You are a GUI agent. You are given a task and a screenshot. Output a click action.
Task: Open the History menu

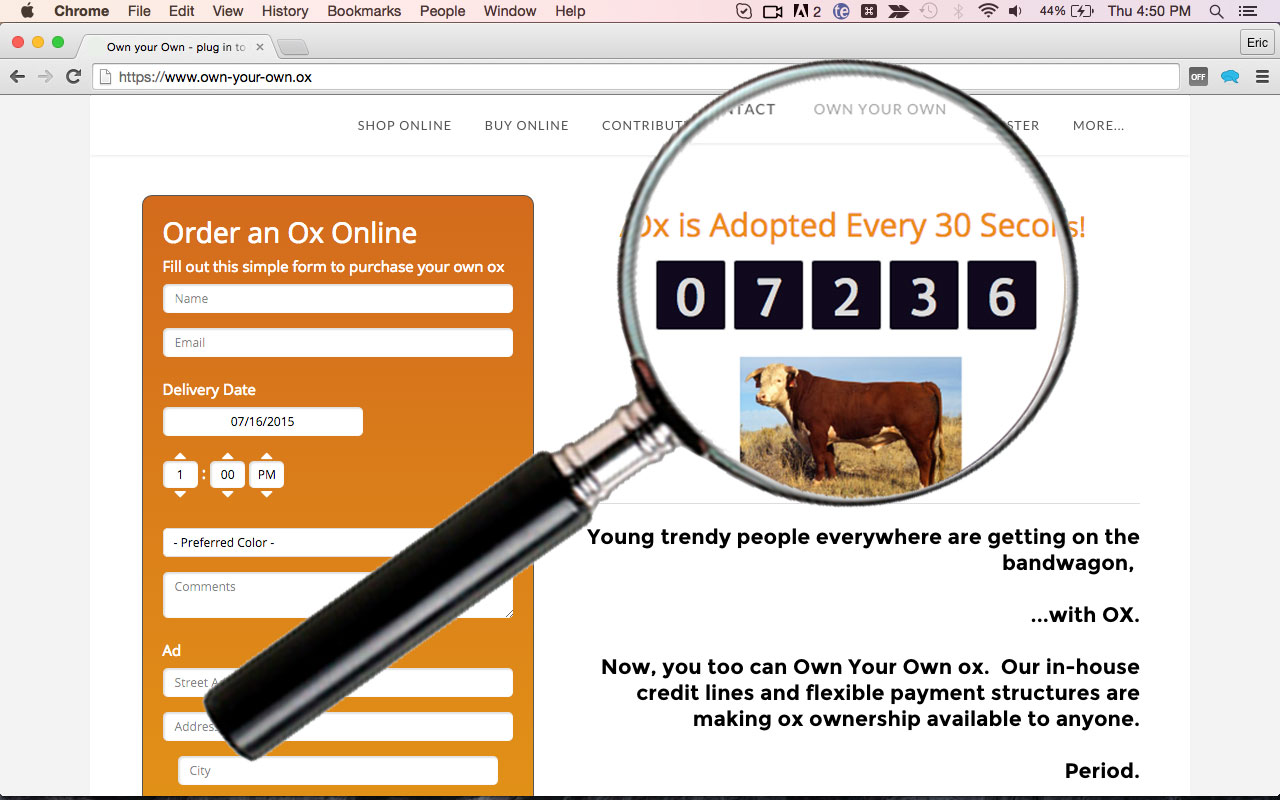pyautogui.click(x=285, y=11)
